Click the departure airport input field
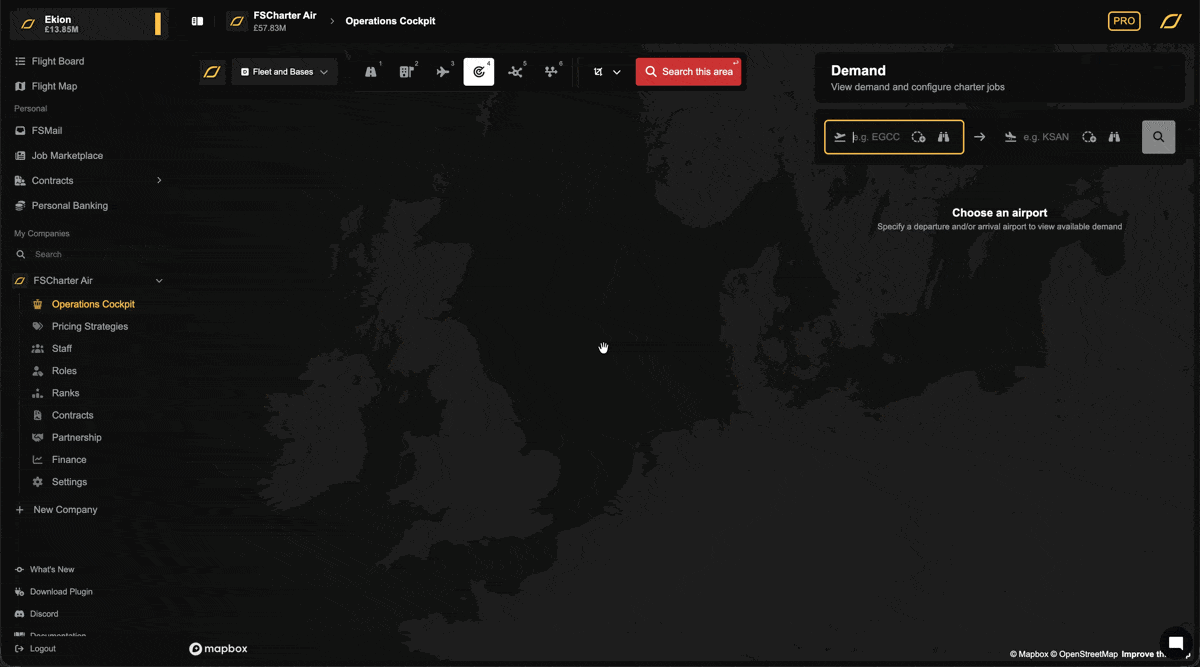This screenshot has height=667, width=1200. (x=876, y=137)
